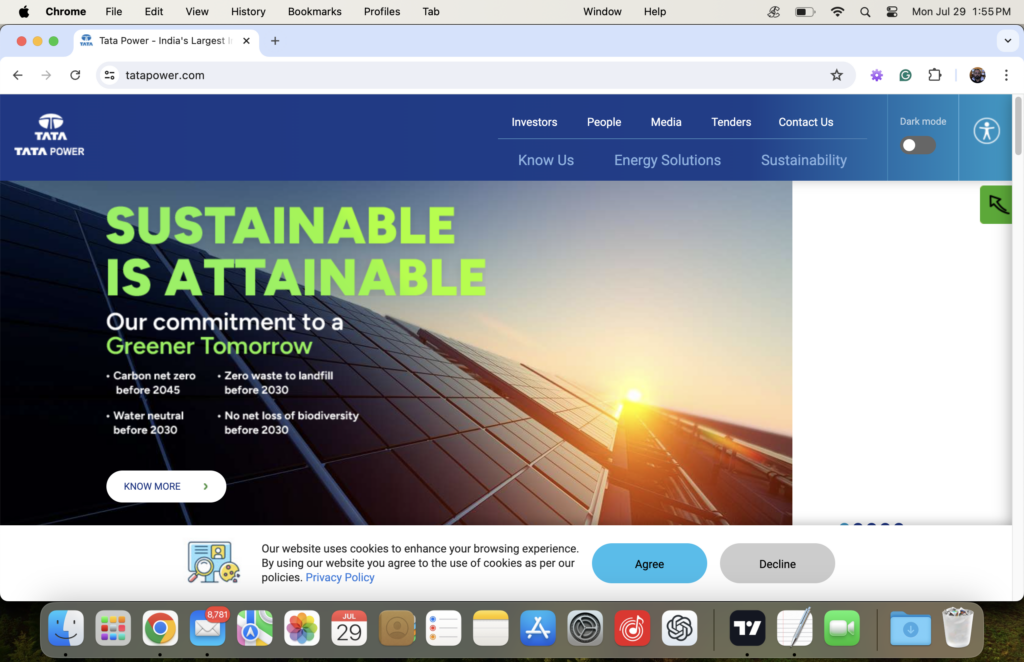This screenshot has height=662, width=1024.
Task: Click the "Greener Tomorrow" text
Action: click(209, 346)
